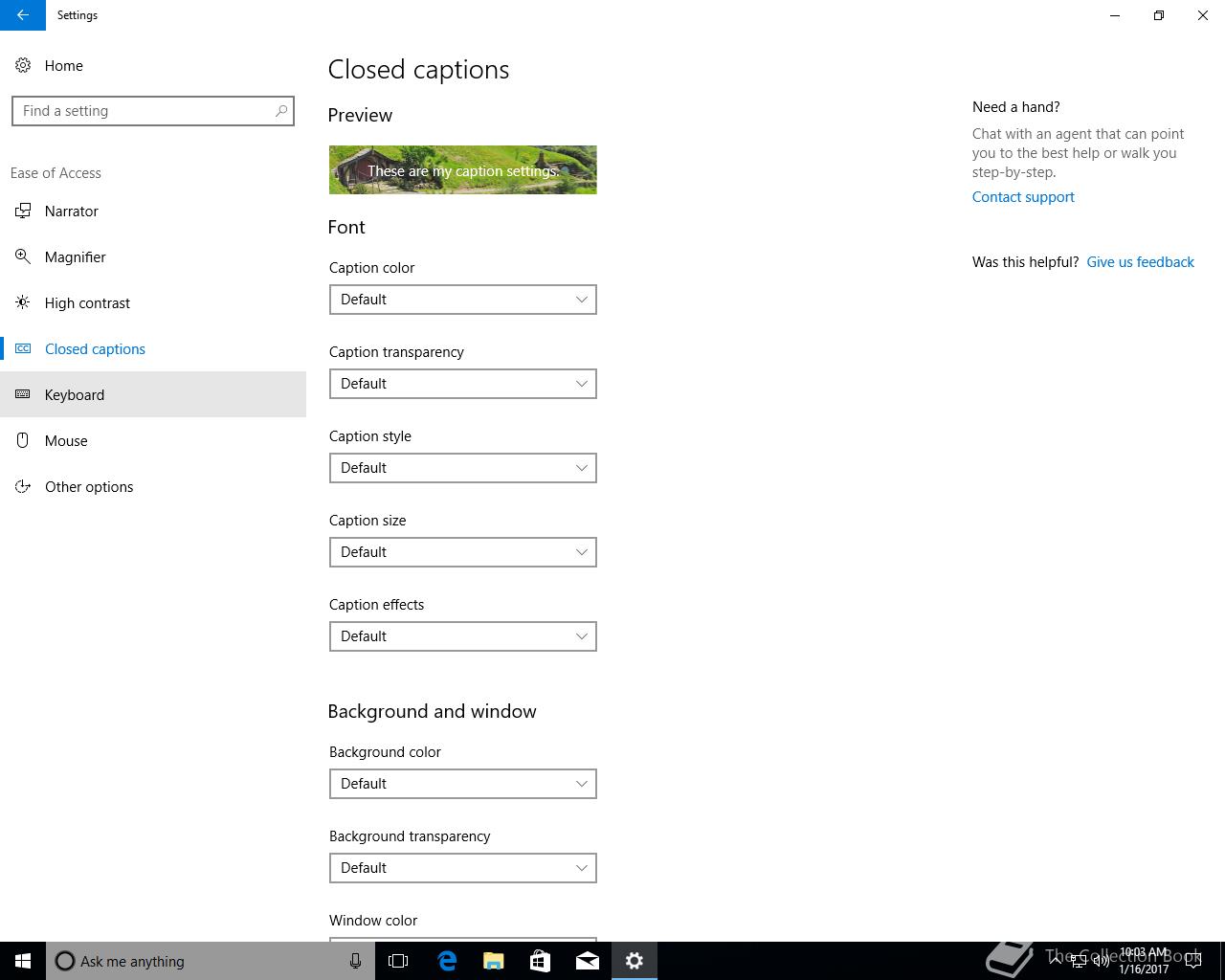Open the Caption color dropdown
This screenshot has width=1225, height=980.
tap(463, 300)
